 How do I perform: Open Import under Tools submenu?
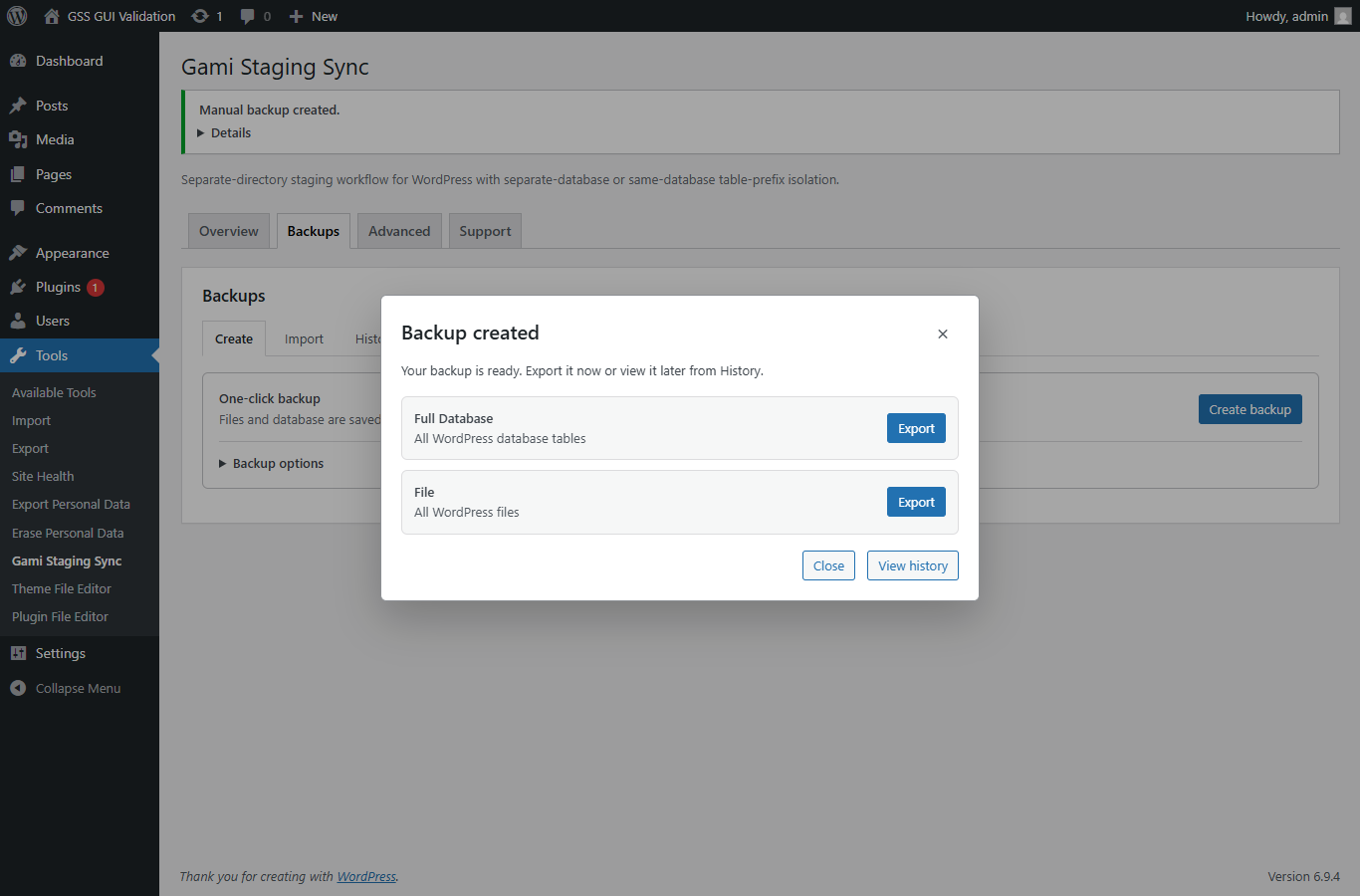tap(31, 420)
